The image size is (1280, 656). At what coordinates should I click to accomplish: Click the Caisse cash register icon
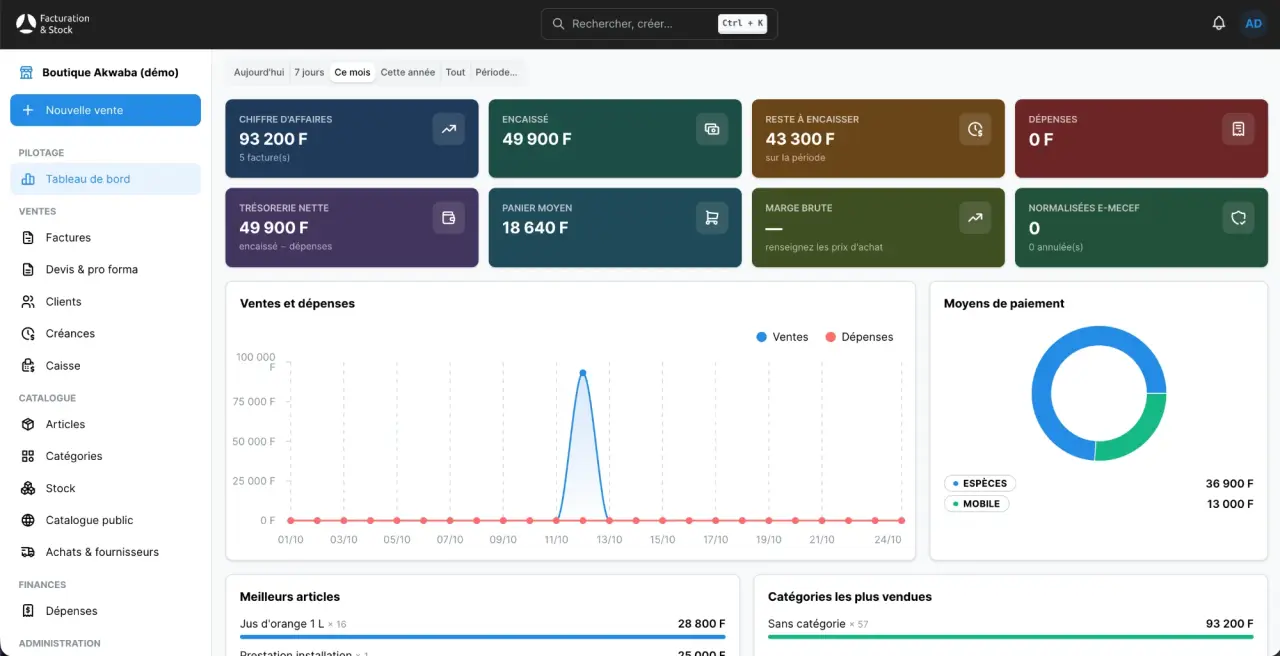coord(28,365)
